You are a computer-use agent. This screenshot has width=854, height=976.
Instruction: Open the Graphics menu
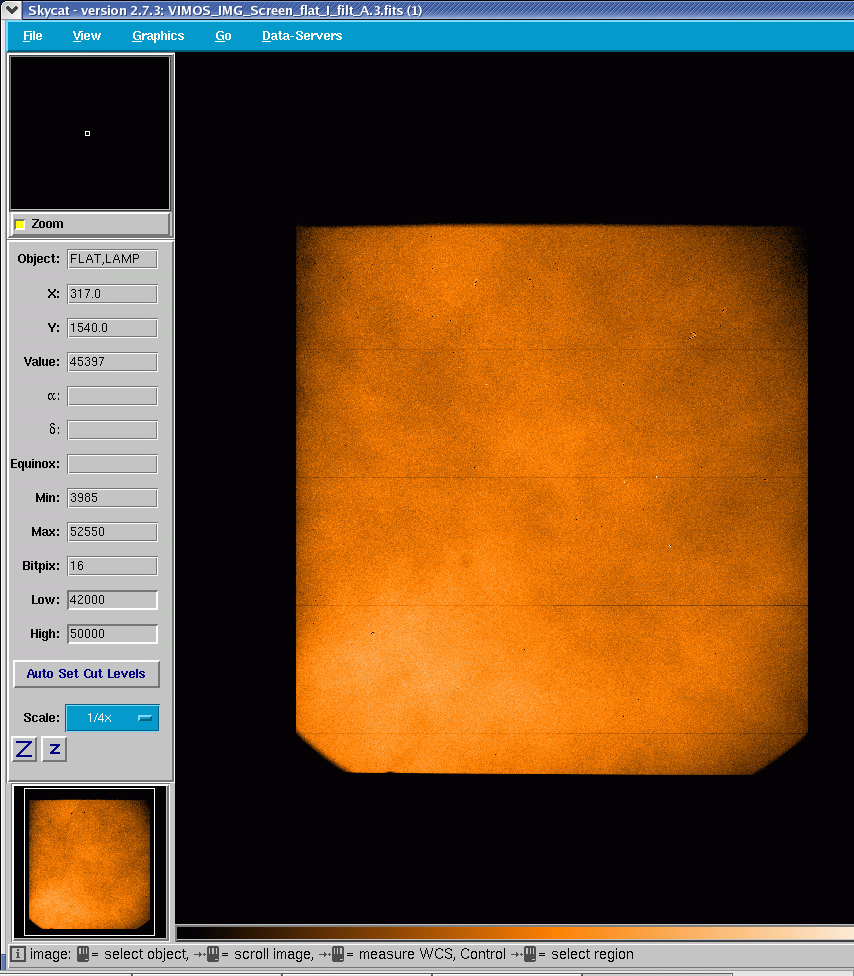[158, 36]
